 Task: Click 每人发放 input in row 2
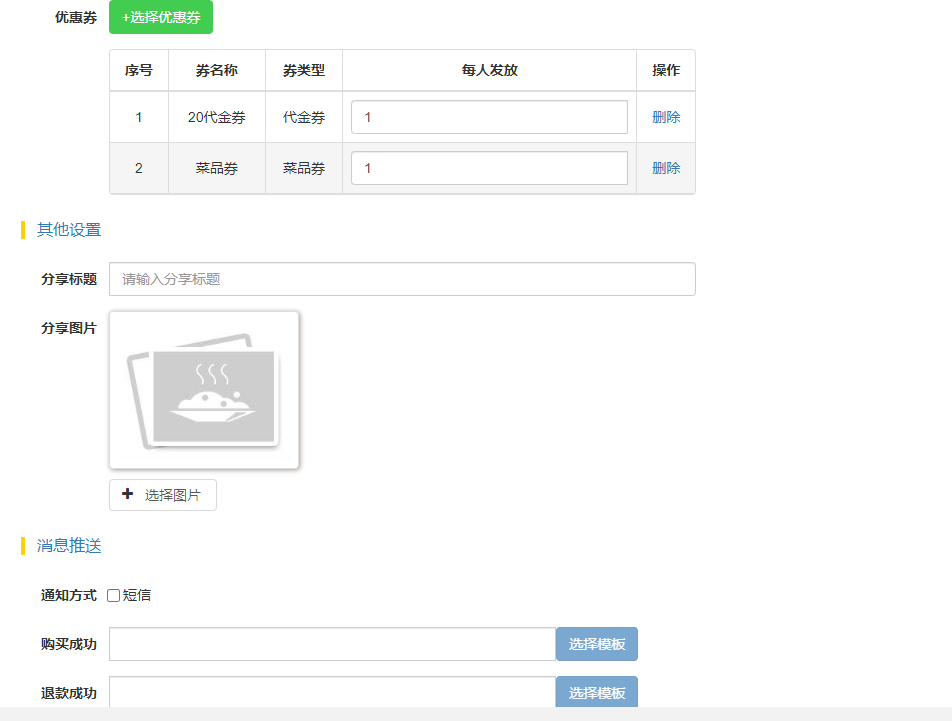[489, 168]
